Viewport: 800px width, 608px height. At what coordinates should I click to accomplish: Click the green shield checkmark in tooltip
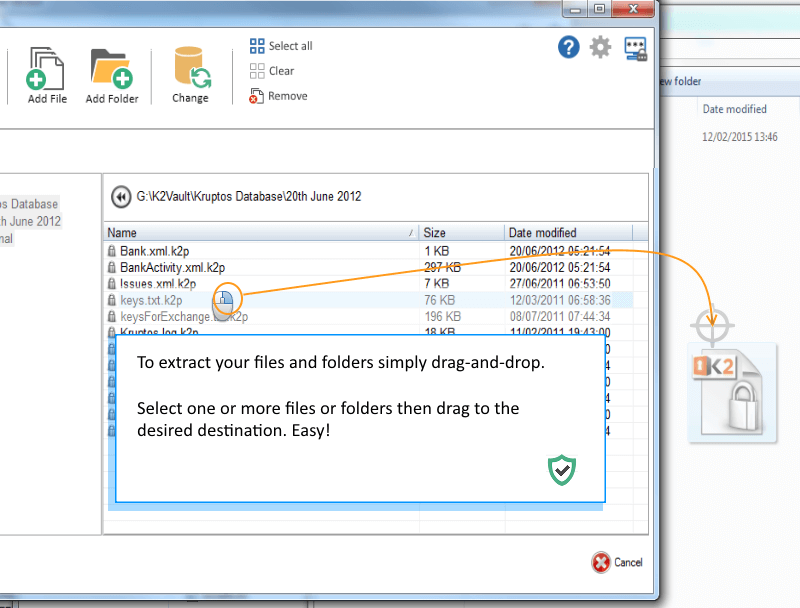pos(562,469)
